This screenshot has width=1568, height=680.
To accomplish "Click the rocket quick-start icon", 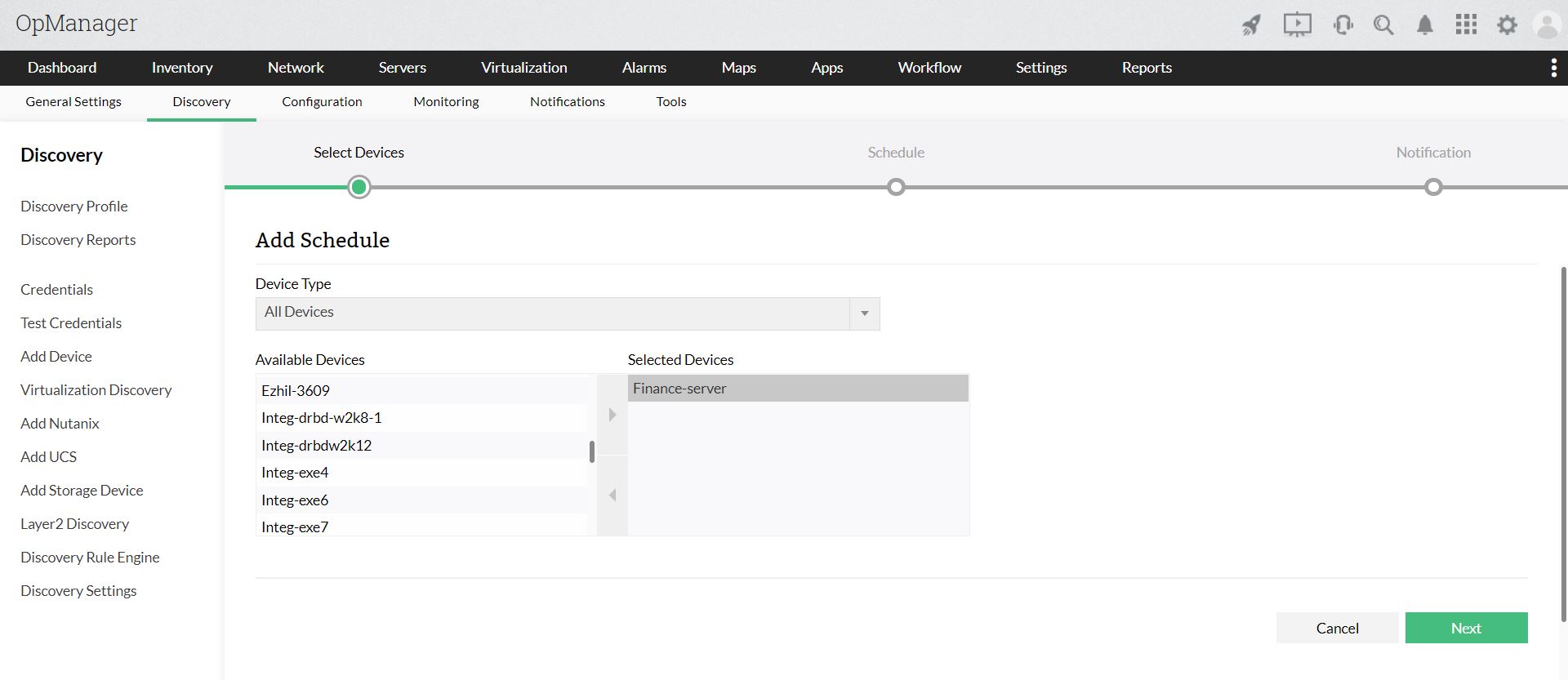I will [1251, 25].
